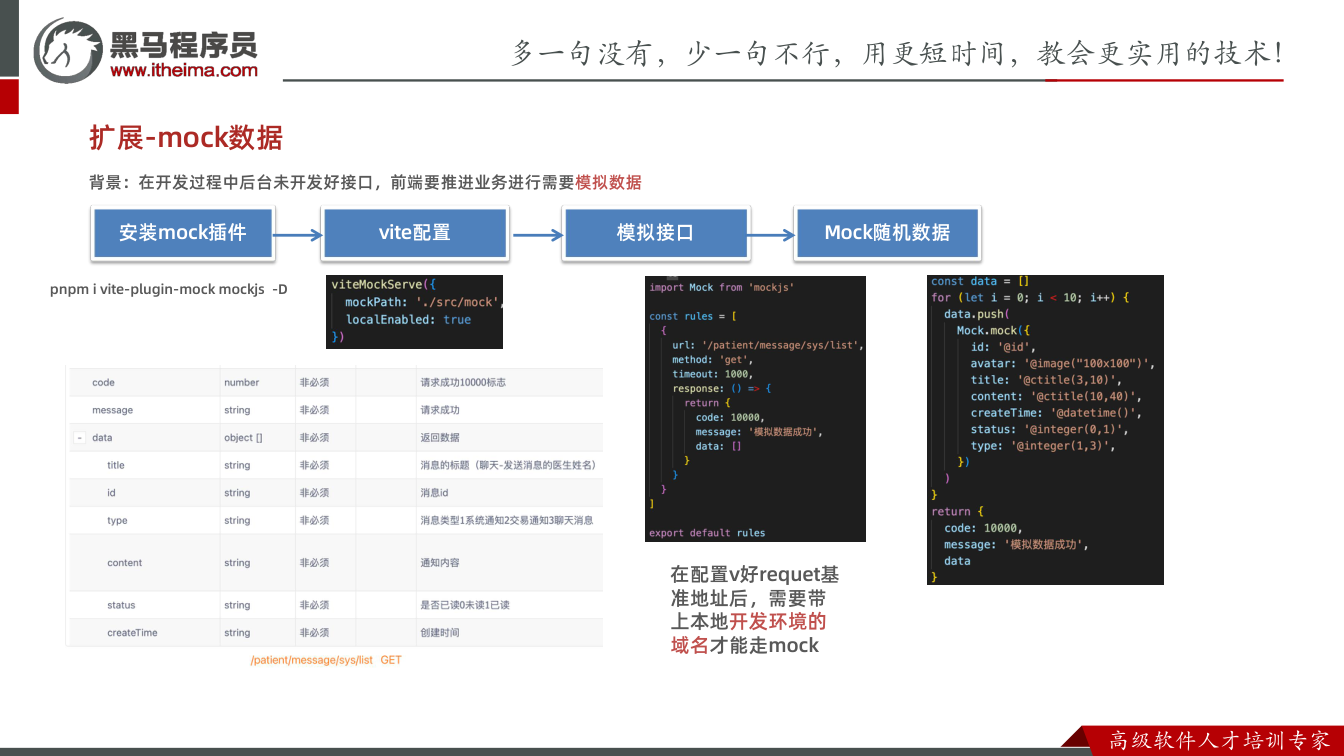Click the object [] type cell
Image resolution: width=1344 pixels, height=756 pixels.
(243, 438)
